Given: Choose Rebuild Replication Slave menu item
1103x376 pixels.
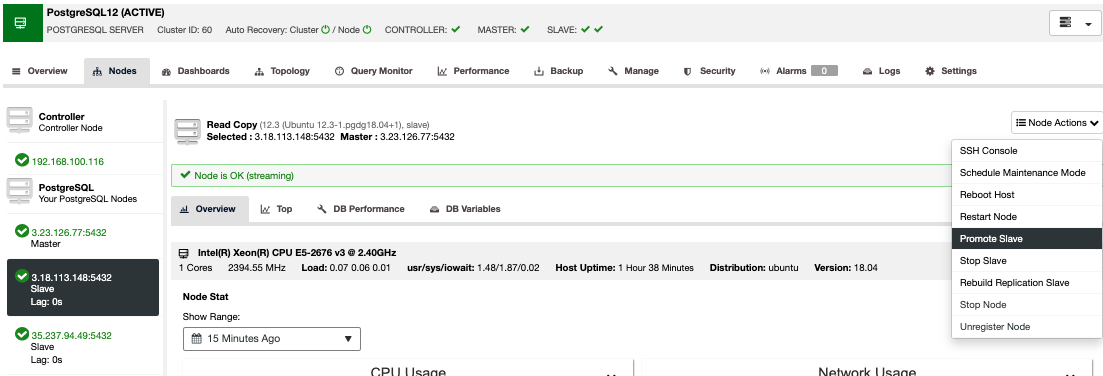Looking at the screenshot, I should click(x=1026, y=283).
